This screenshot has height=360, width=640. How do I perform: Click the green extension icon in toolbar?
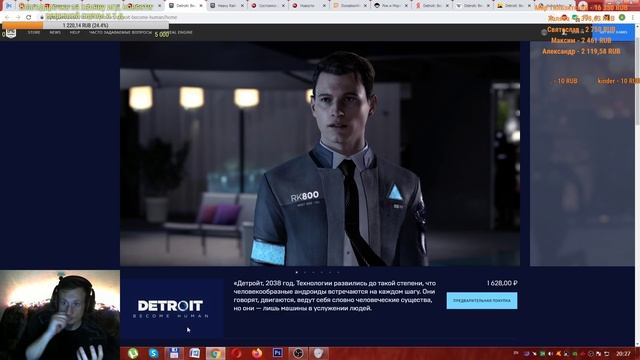622,18
